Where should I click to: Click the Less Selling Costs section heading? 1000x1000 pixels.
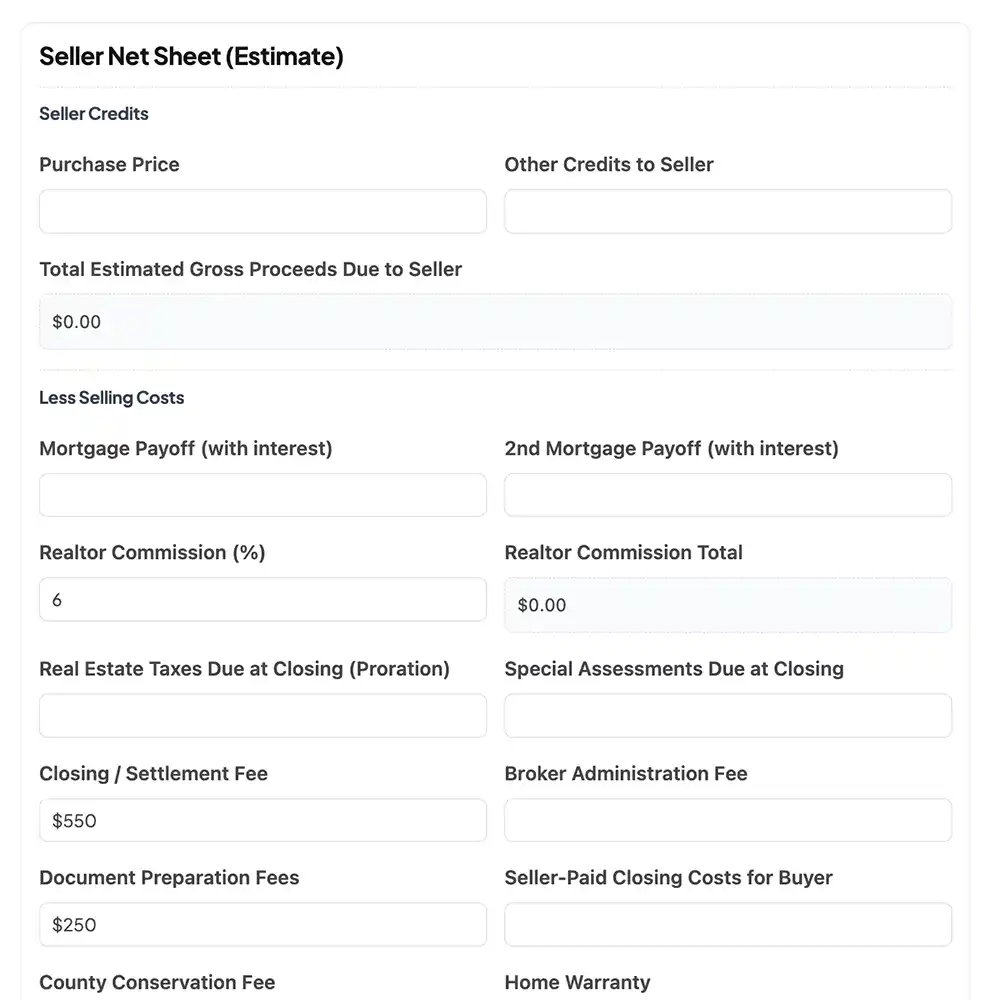111,397
